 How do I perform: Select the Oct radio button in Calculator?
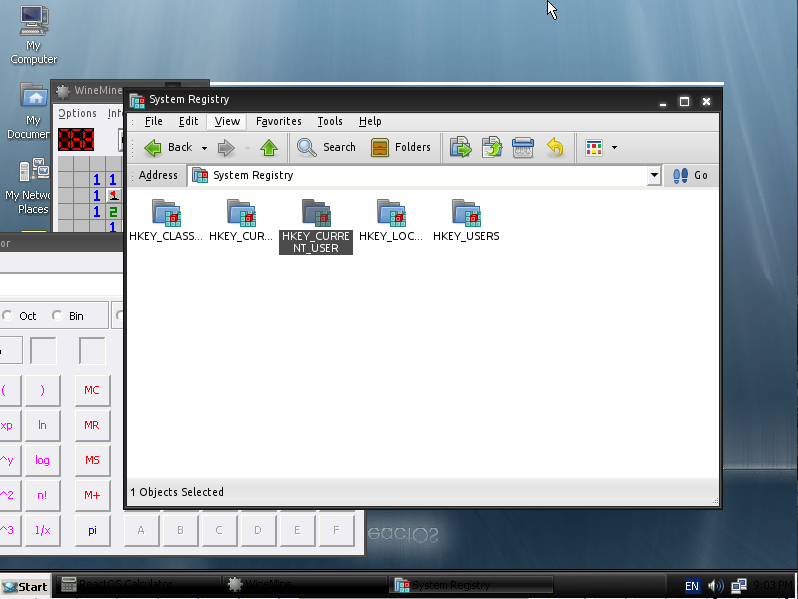coord(8,316)
